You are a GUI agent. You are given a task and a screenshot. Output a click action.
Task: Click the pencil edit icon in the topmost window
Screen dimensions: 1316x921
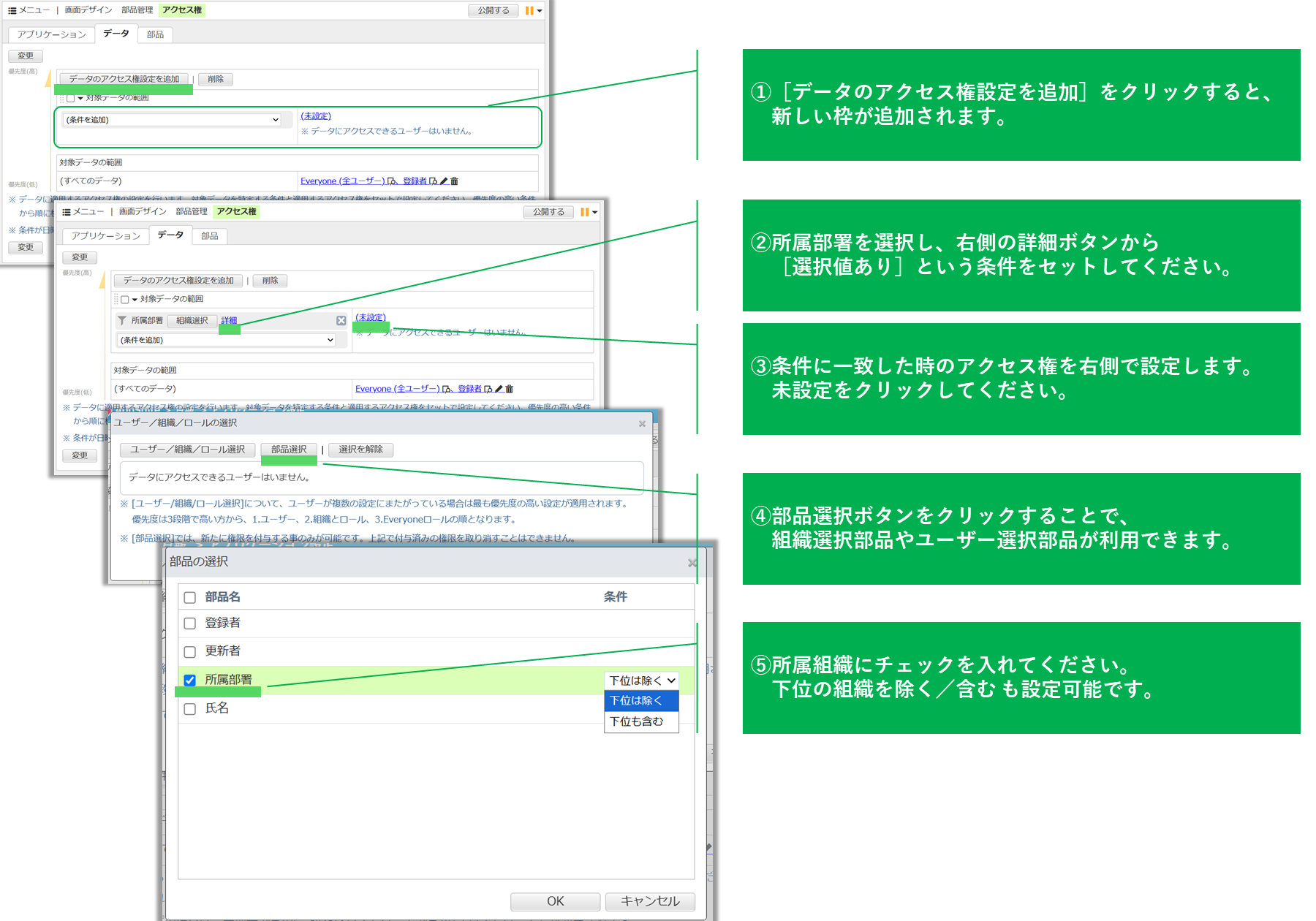pyautogui.click(x=444, y=181)
